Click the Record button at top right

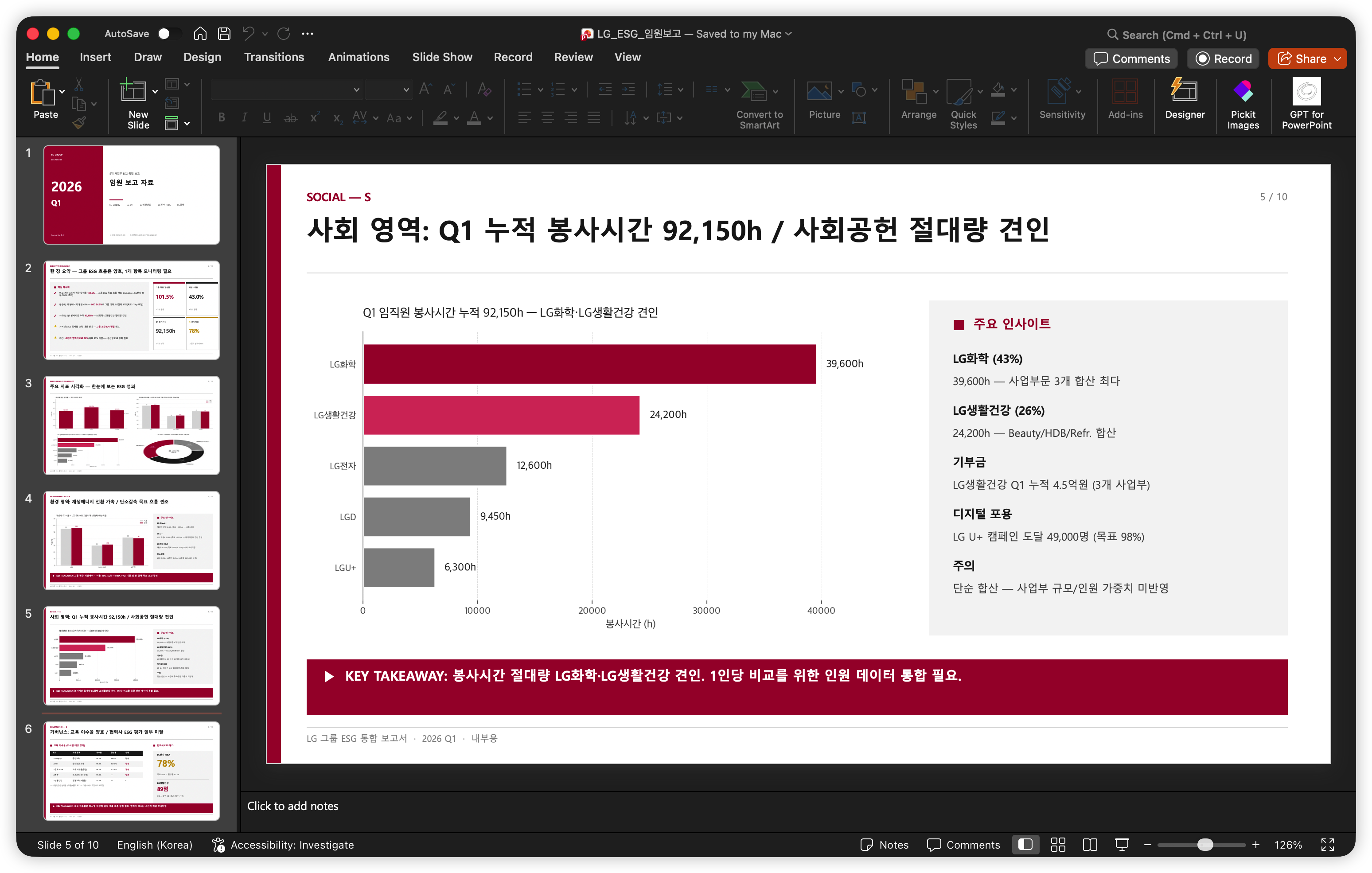coord(1223,58)
